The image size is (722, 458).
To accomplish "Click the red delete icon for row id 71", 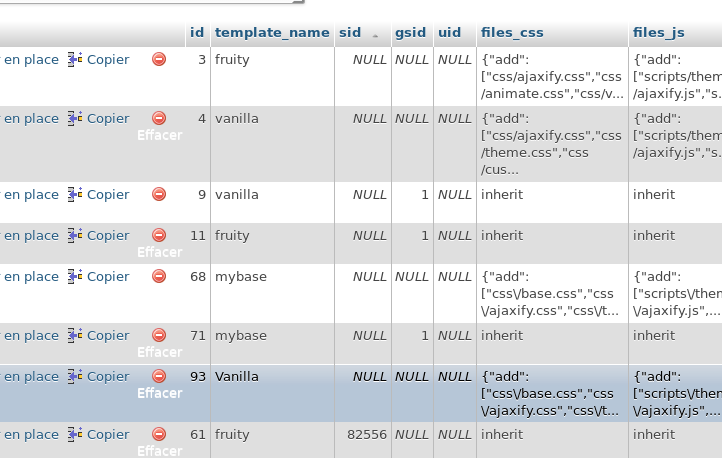I will point(159,336).
